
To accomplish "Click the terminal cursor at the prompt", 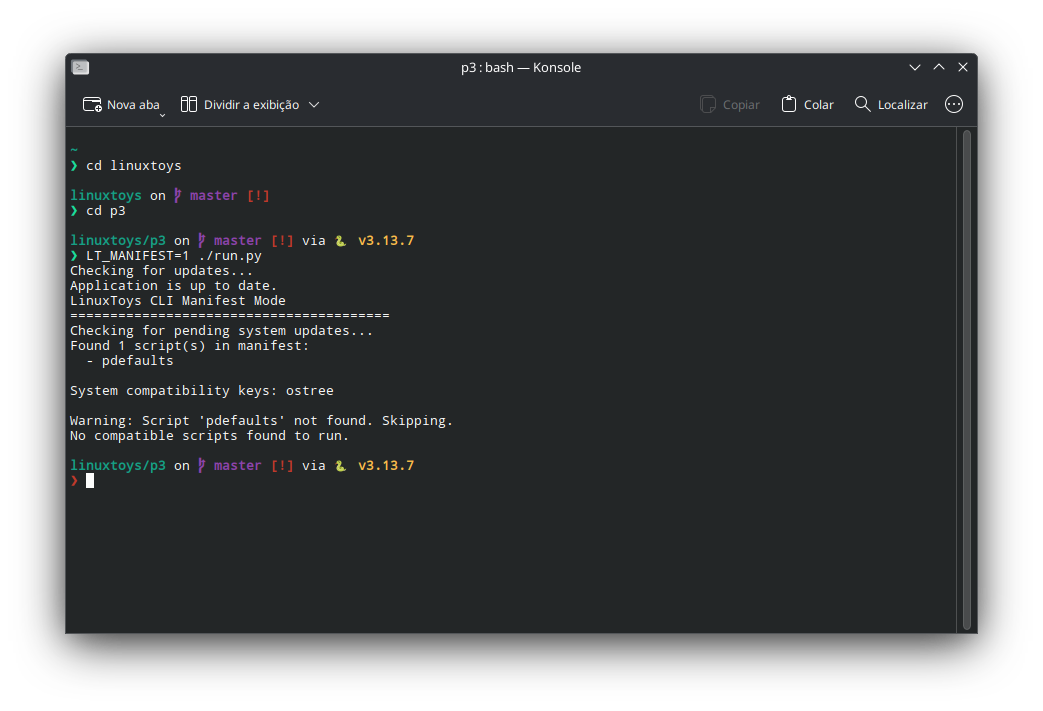I will click(x=91, y=480).
